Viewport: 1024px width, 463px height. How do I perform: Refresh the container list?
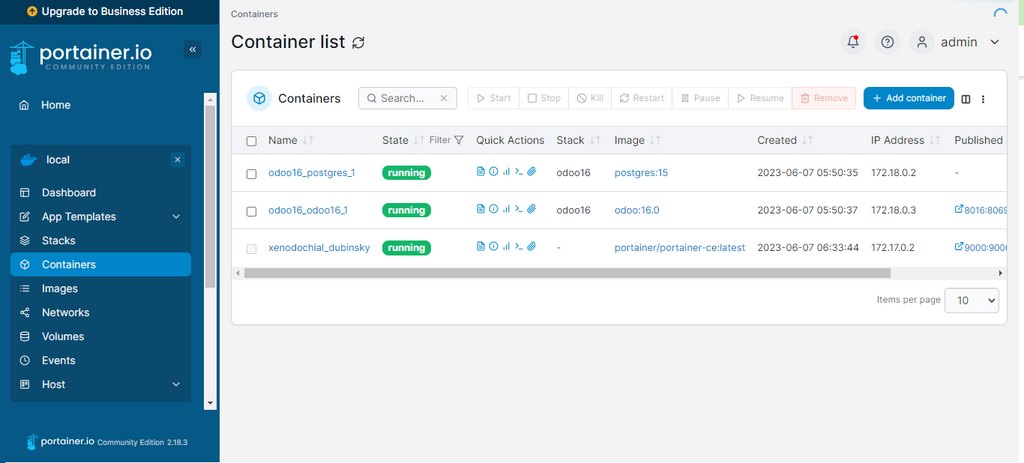pyautogui.click(x=359, y=43)
